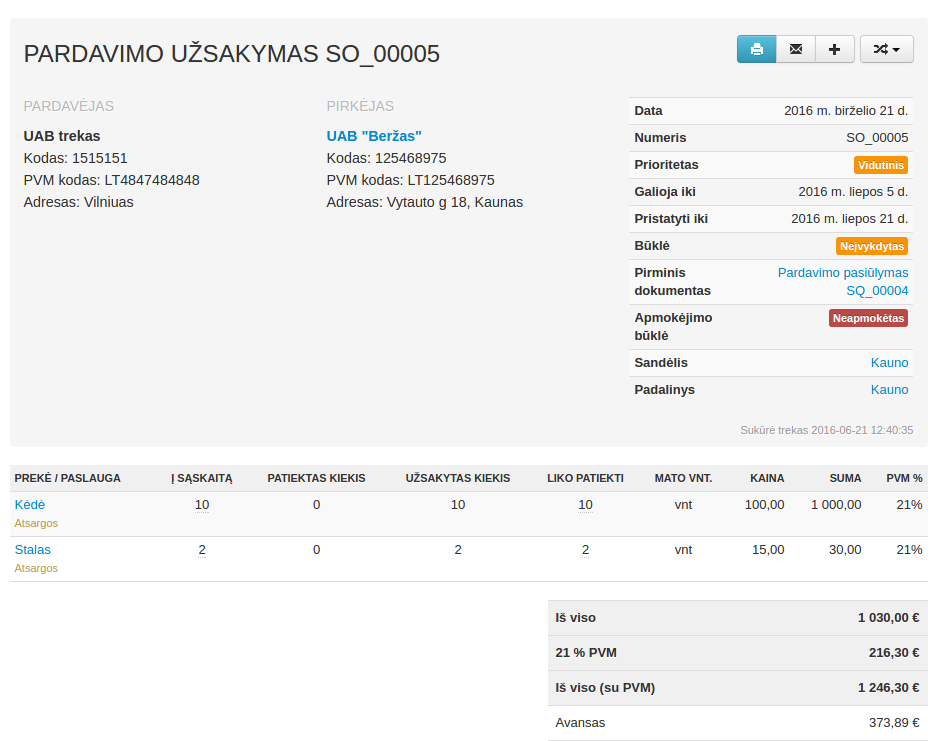Open buyer UAB "Beržas" link
Image resolution: width=933 pixels, height=741 pixels.
374,136
